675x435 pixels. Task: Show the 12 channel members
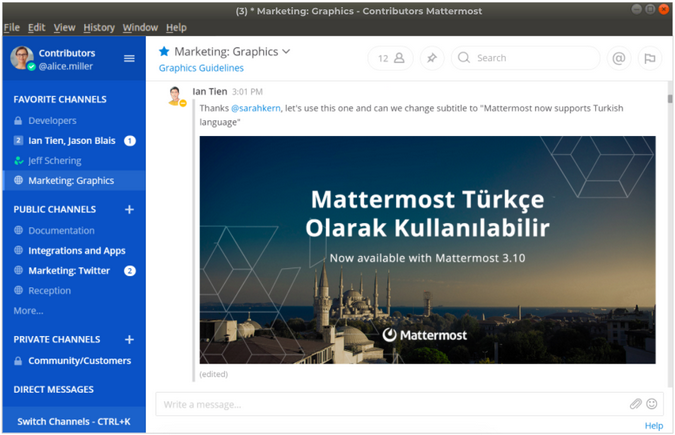(x=390, y=58)
